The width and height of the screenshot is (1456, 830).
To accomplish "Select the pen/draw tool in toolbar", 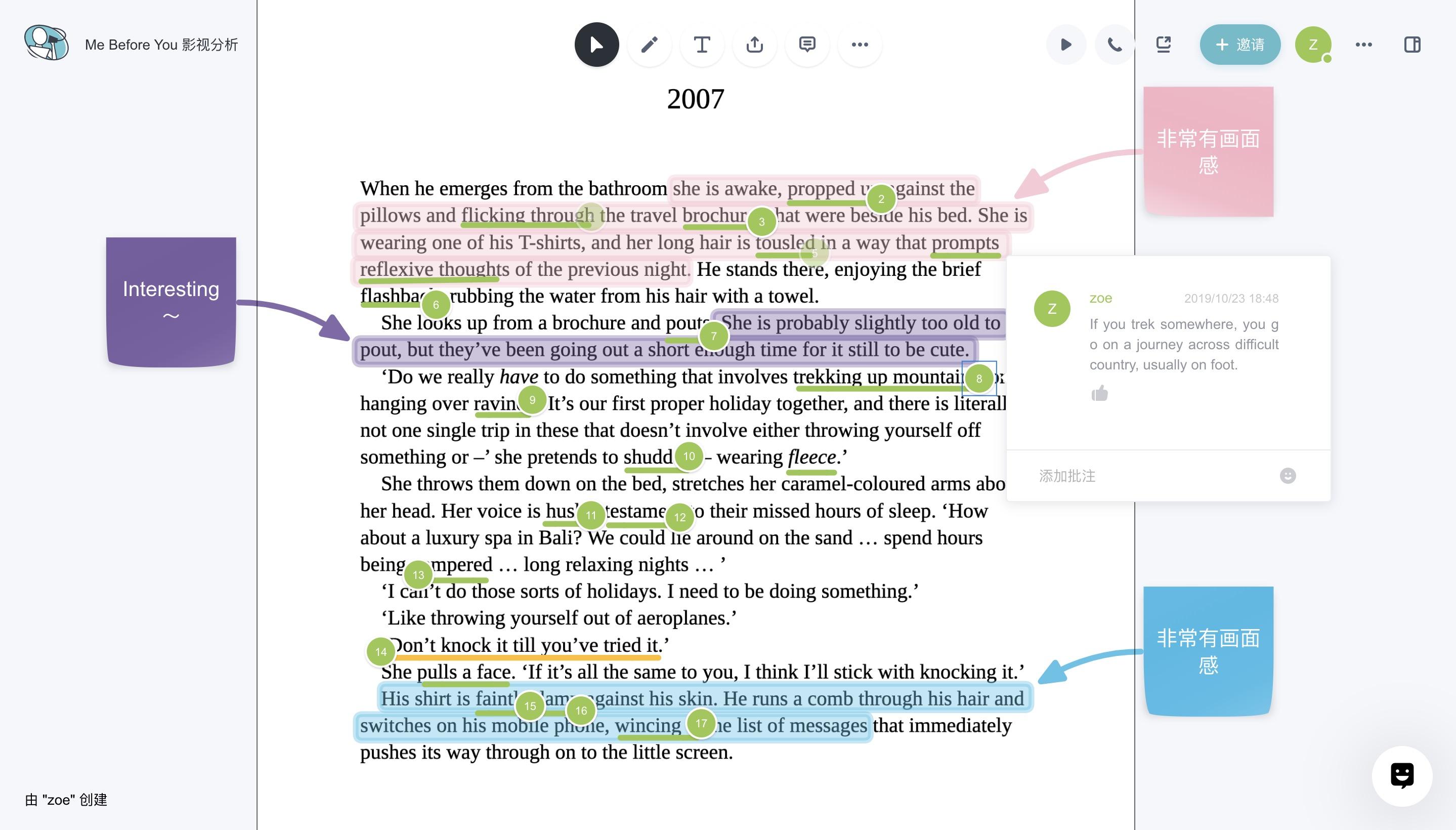I will click(647, 44).
